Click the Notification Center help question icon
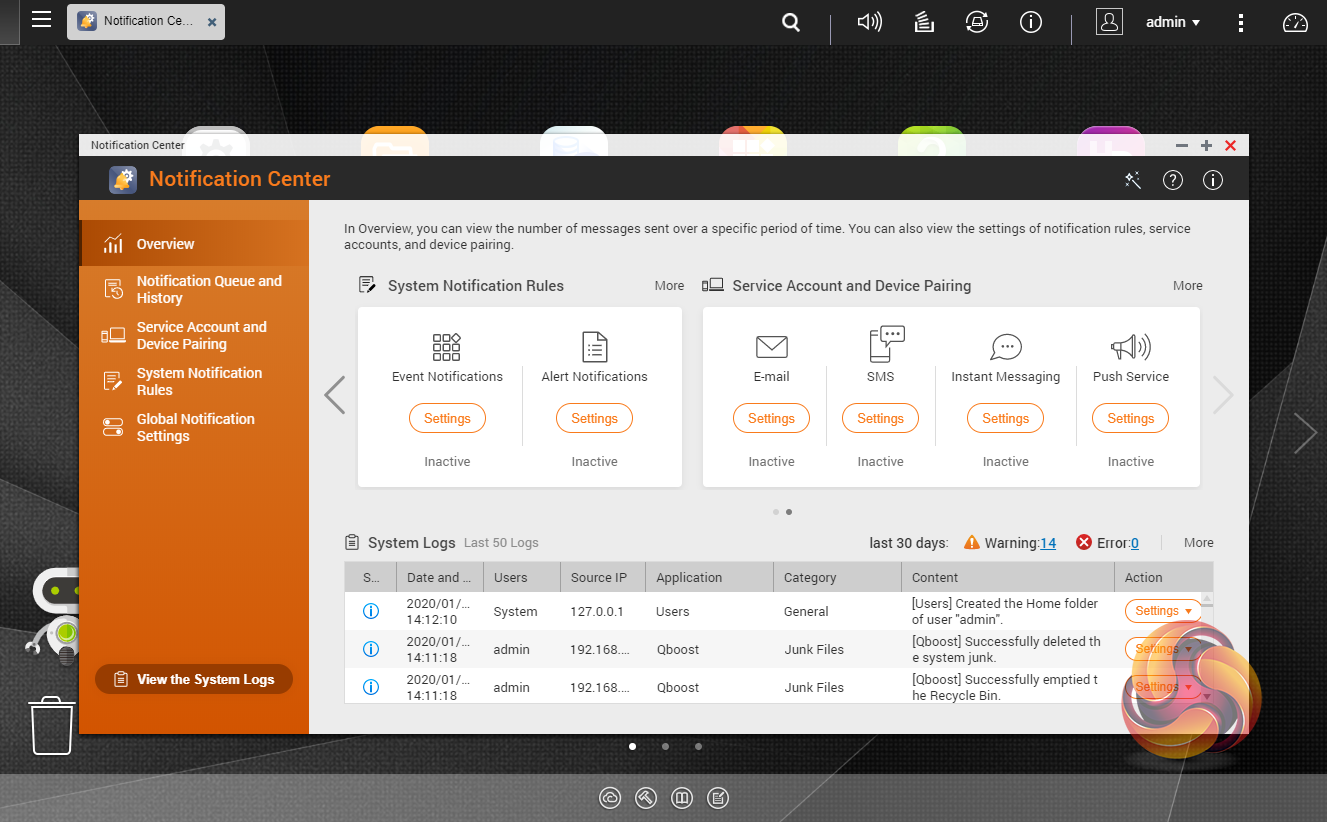The image size is (1329, 822). (1173, 180)
